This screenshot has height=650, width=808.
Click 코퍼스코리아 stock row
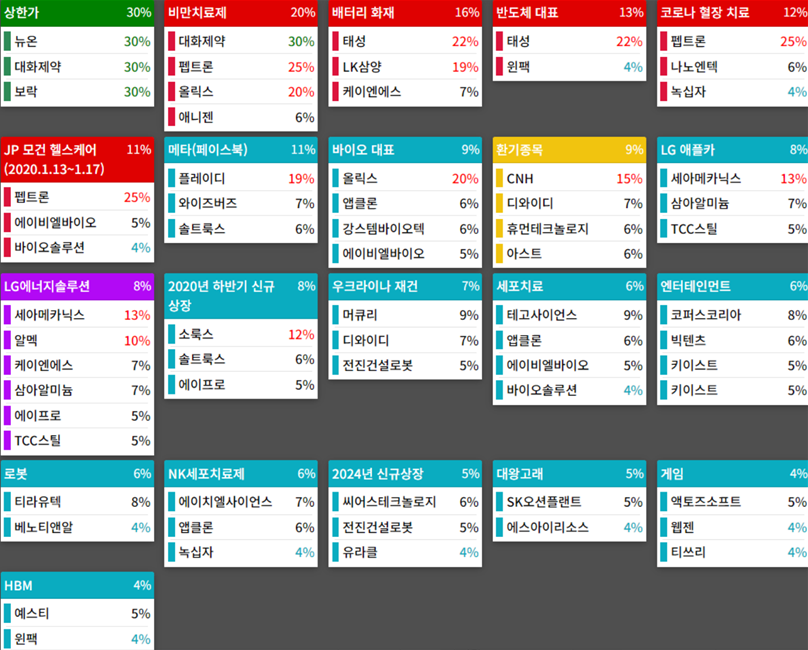tap(733, 315)
